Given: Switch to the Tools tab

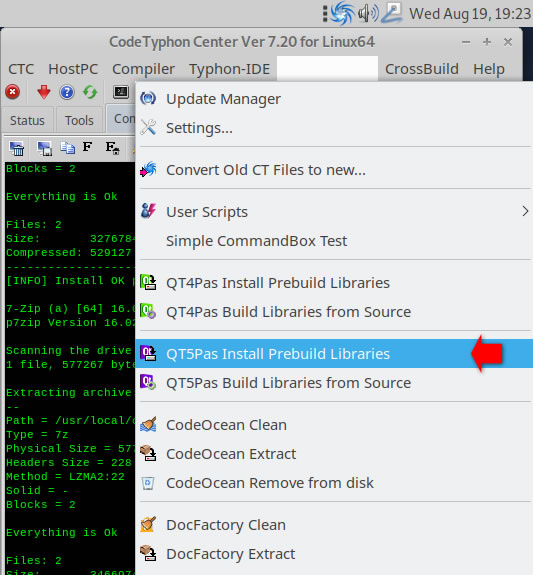Looking at the screenshot, I should coord(79,120).
